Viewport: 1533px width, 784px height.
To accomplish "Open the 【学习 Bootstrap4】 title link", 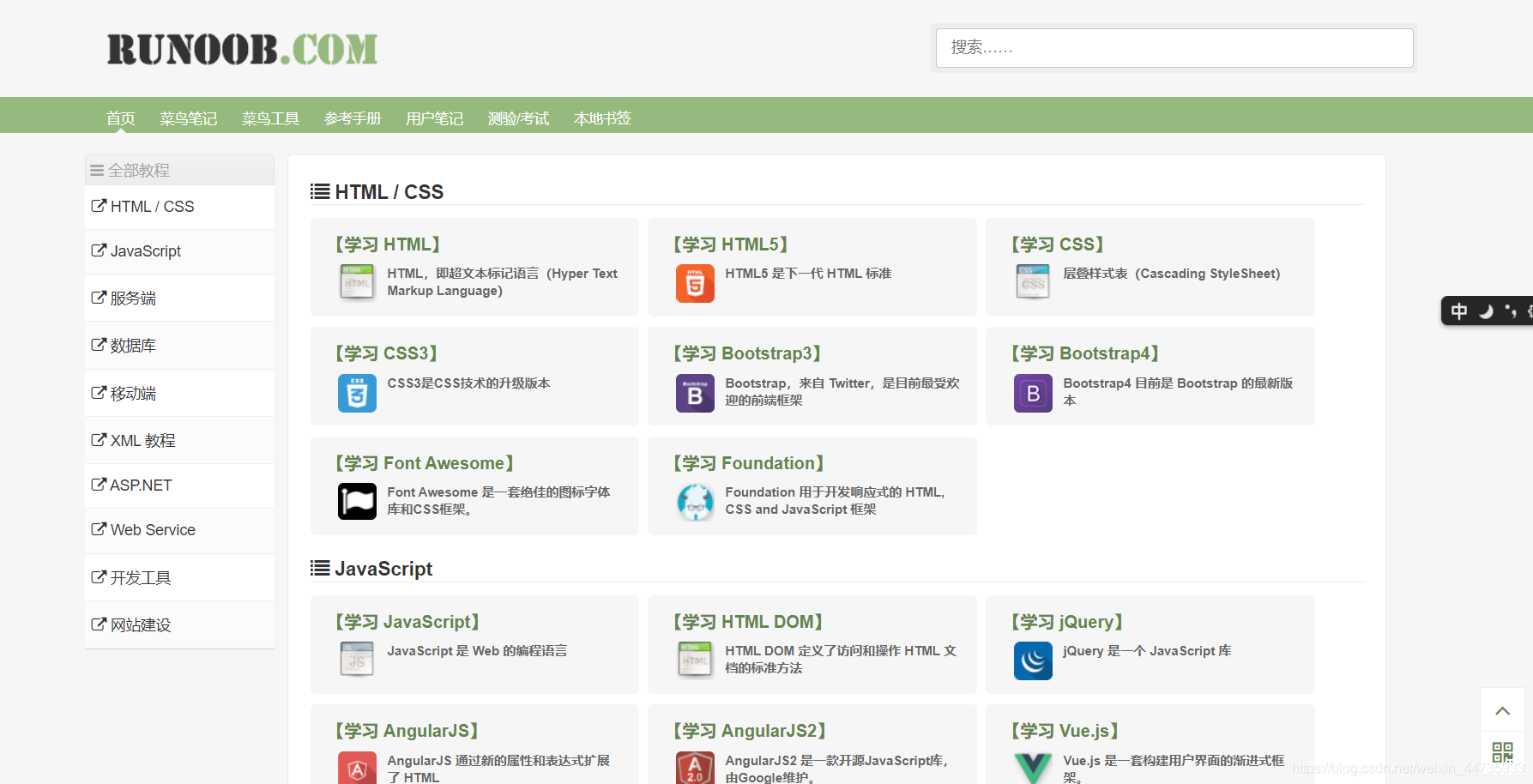I will [1085, 353].
